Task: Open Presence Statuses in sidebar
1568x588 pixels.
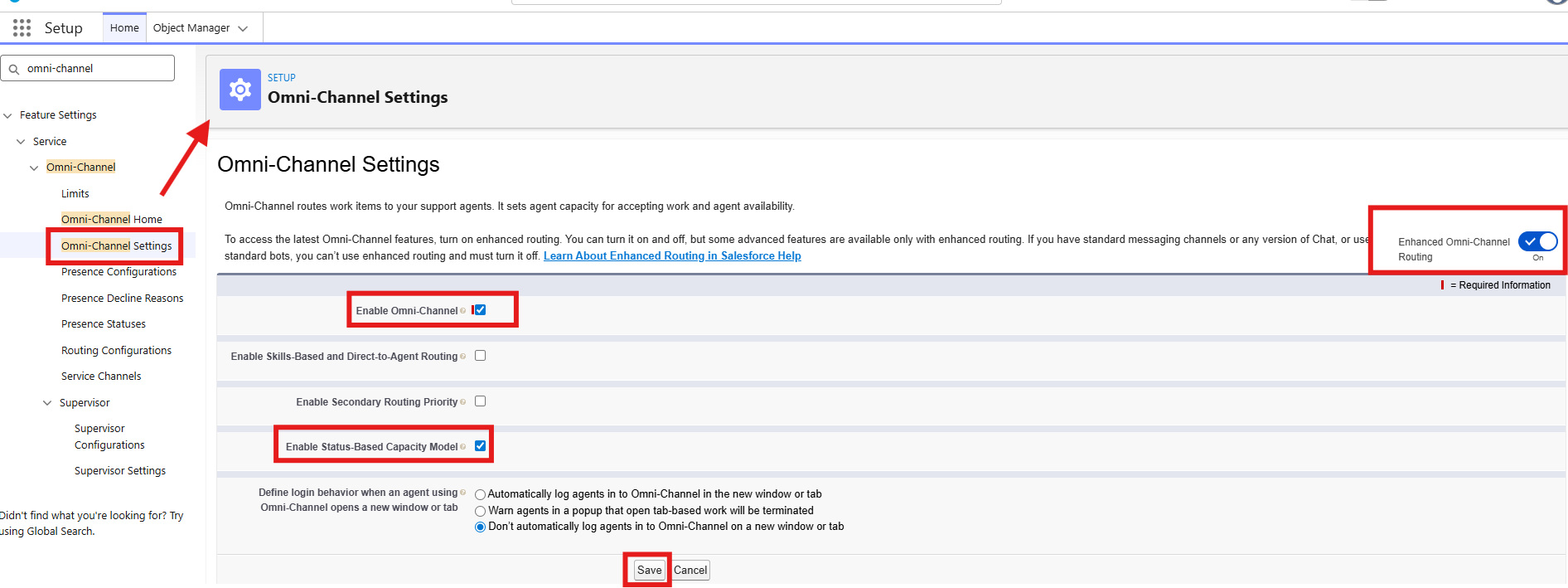Action: (x=104, y=324)
